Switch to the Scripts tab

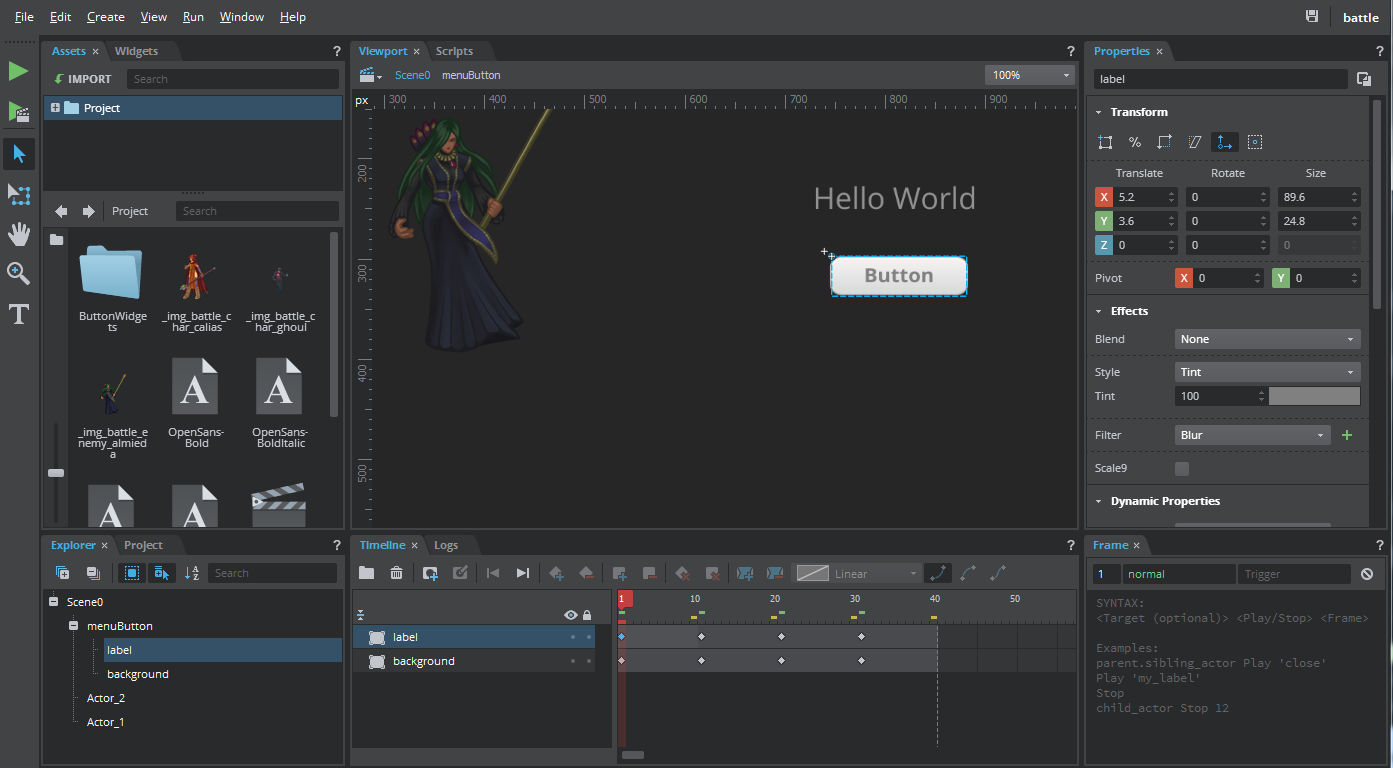point(454,51)
